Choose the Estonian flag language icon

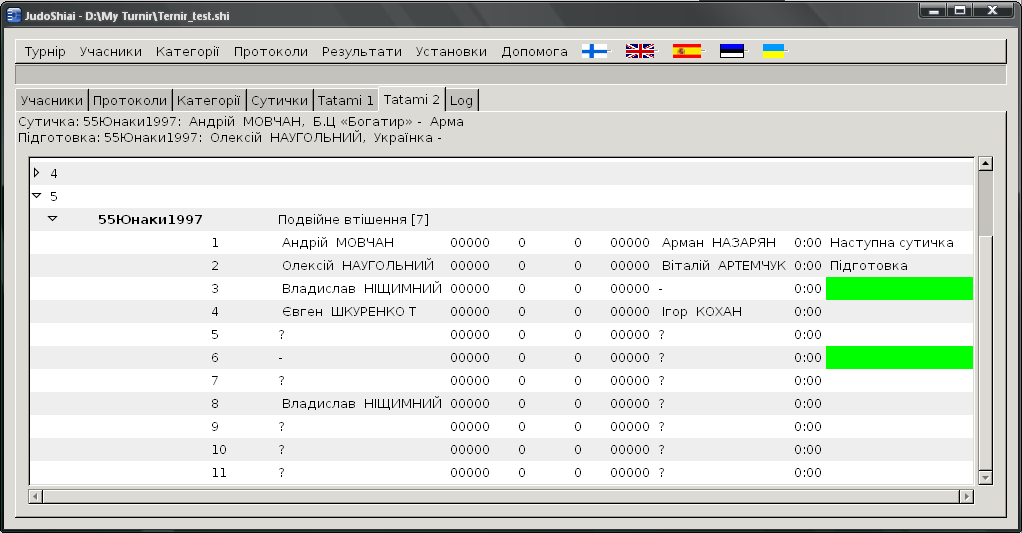tap(732, 51)
